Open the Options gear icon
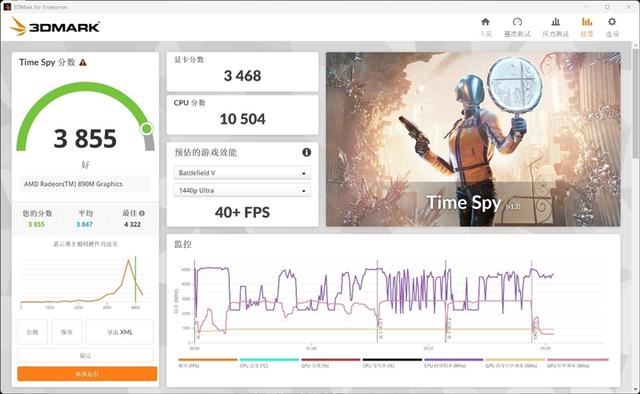 pyautogui.click(x=612, y=22)
